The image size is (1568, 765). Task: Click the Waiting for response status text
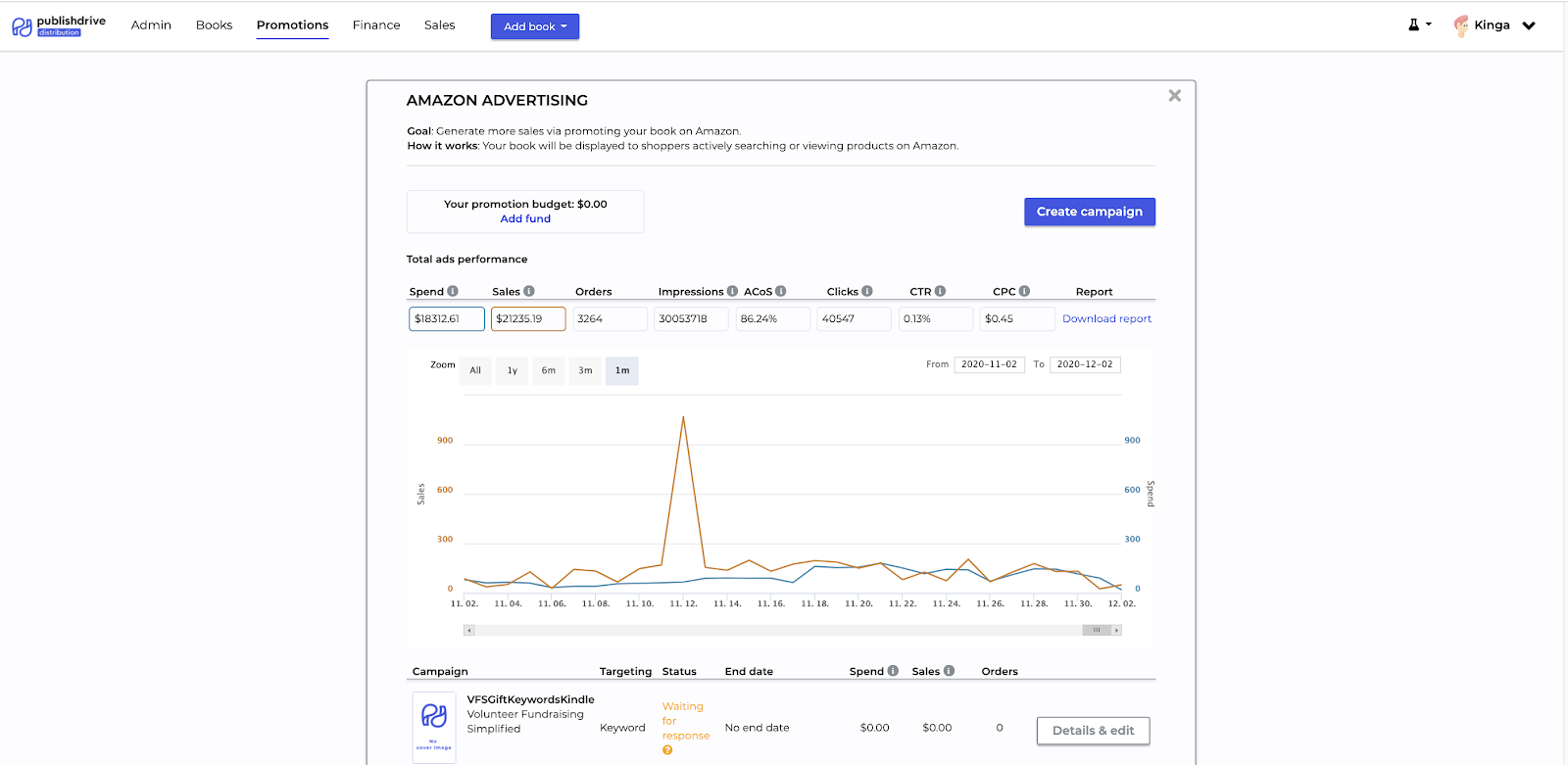pos(685,721)
